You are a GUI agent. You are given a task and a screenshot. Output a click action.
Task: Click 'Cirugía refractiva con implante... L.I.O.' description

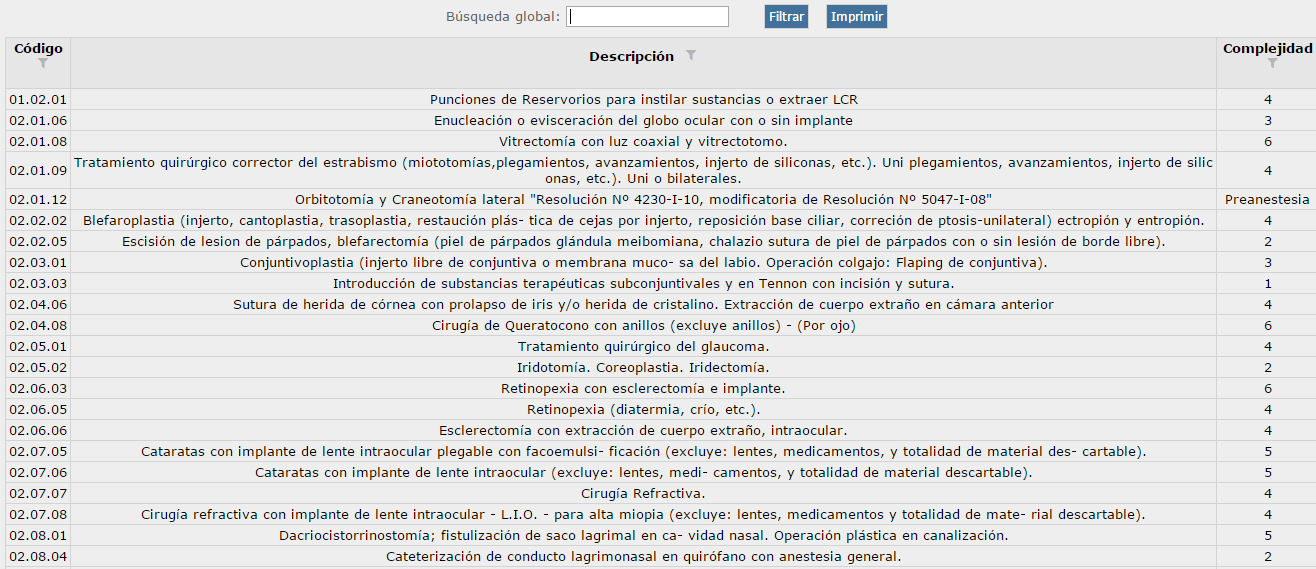click(644, 515)
